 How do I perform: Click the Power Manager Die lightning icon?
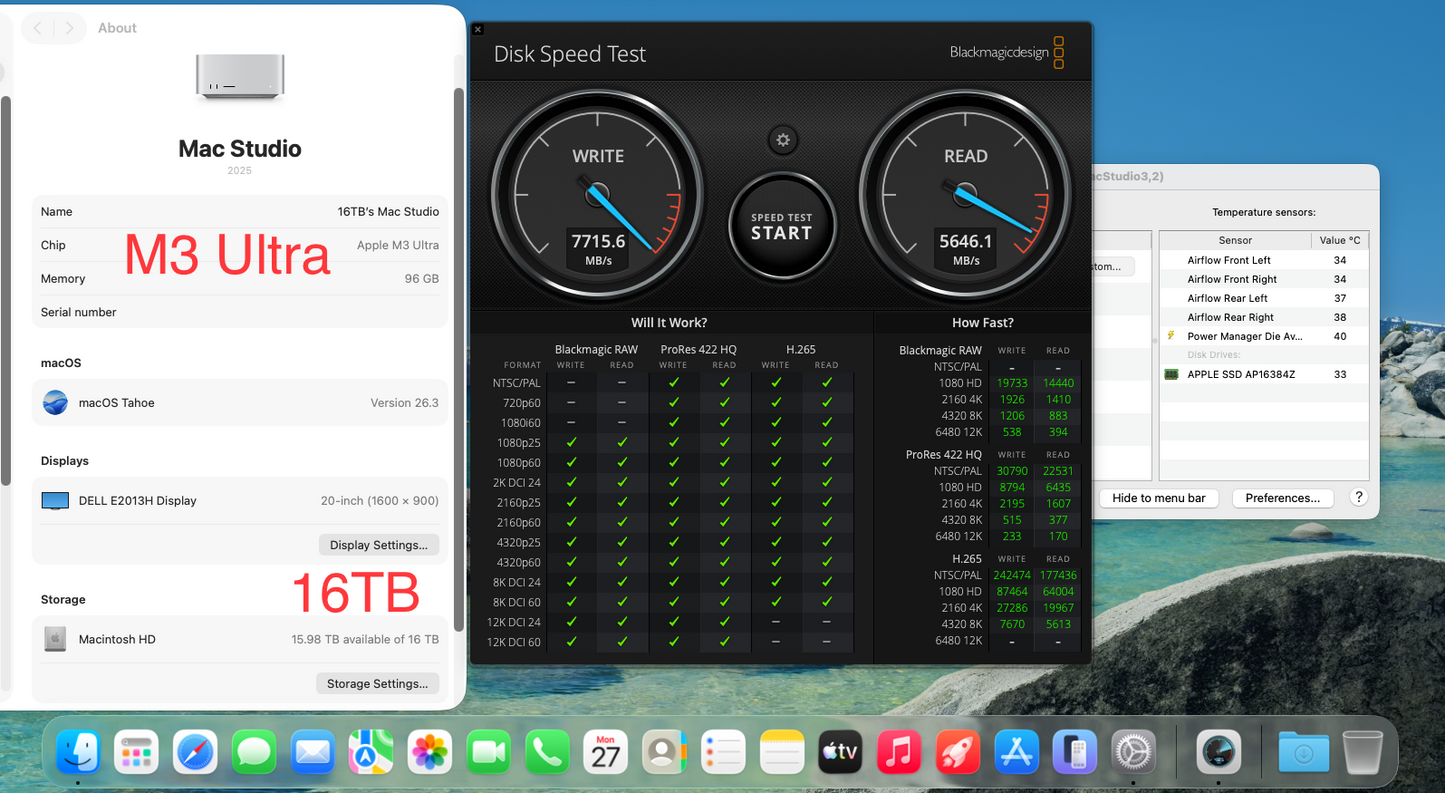click(1171, 336)
